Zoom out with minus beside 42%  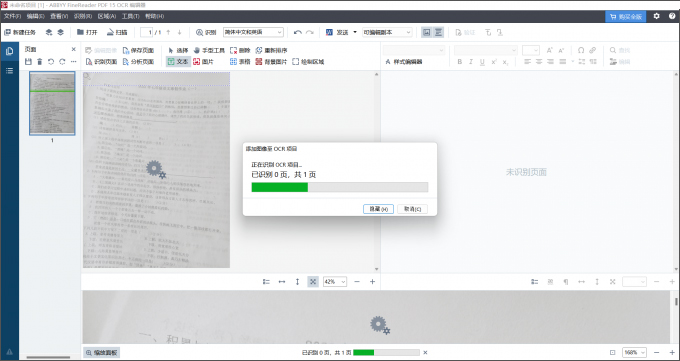coord(357,282)
